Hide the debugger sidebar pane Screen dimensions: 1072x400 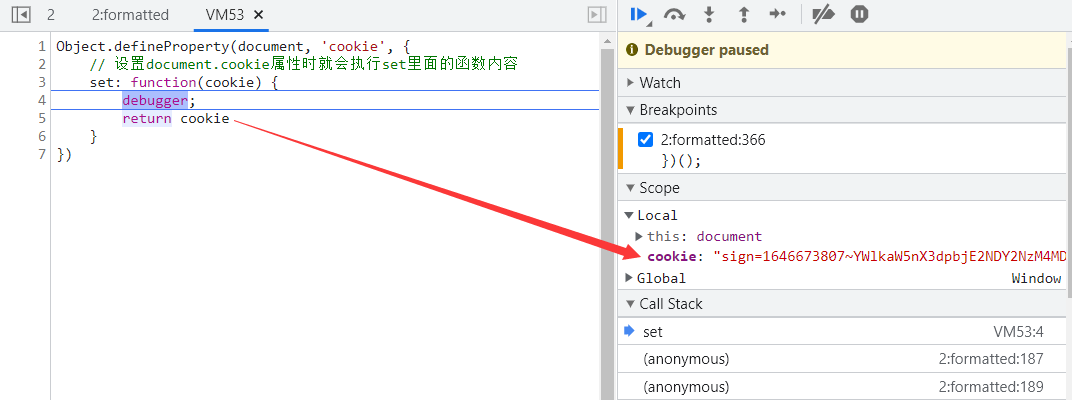pos(596,15)
